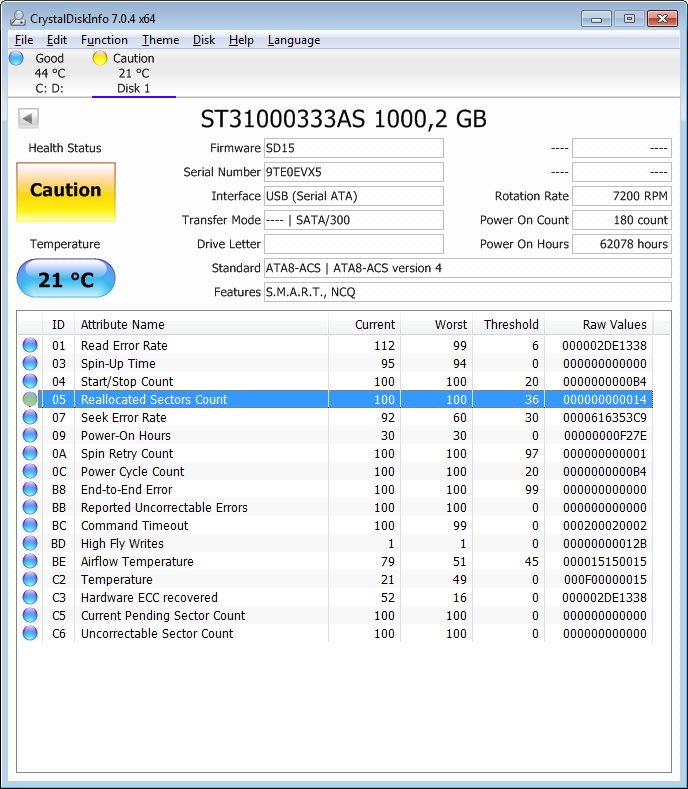The width and height of the screenshot is (688, 789).
Task: Click status orb of Hardware ECC recovered row
Action: (30, 597)
